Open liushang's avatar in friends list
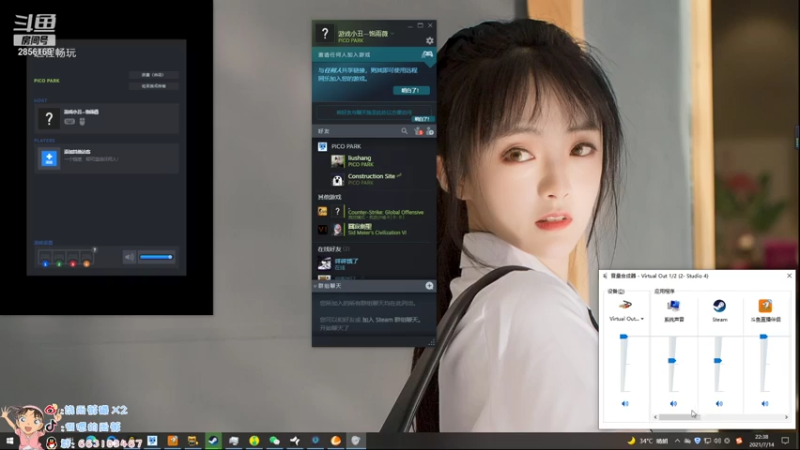The height and width of the screenshot is (450, 800). click(338, 161)
